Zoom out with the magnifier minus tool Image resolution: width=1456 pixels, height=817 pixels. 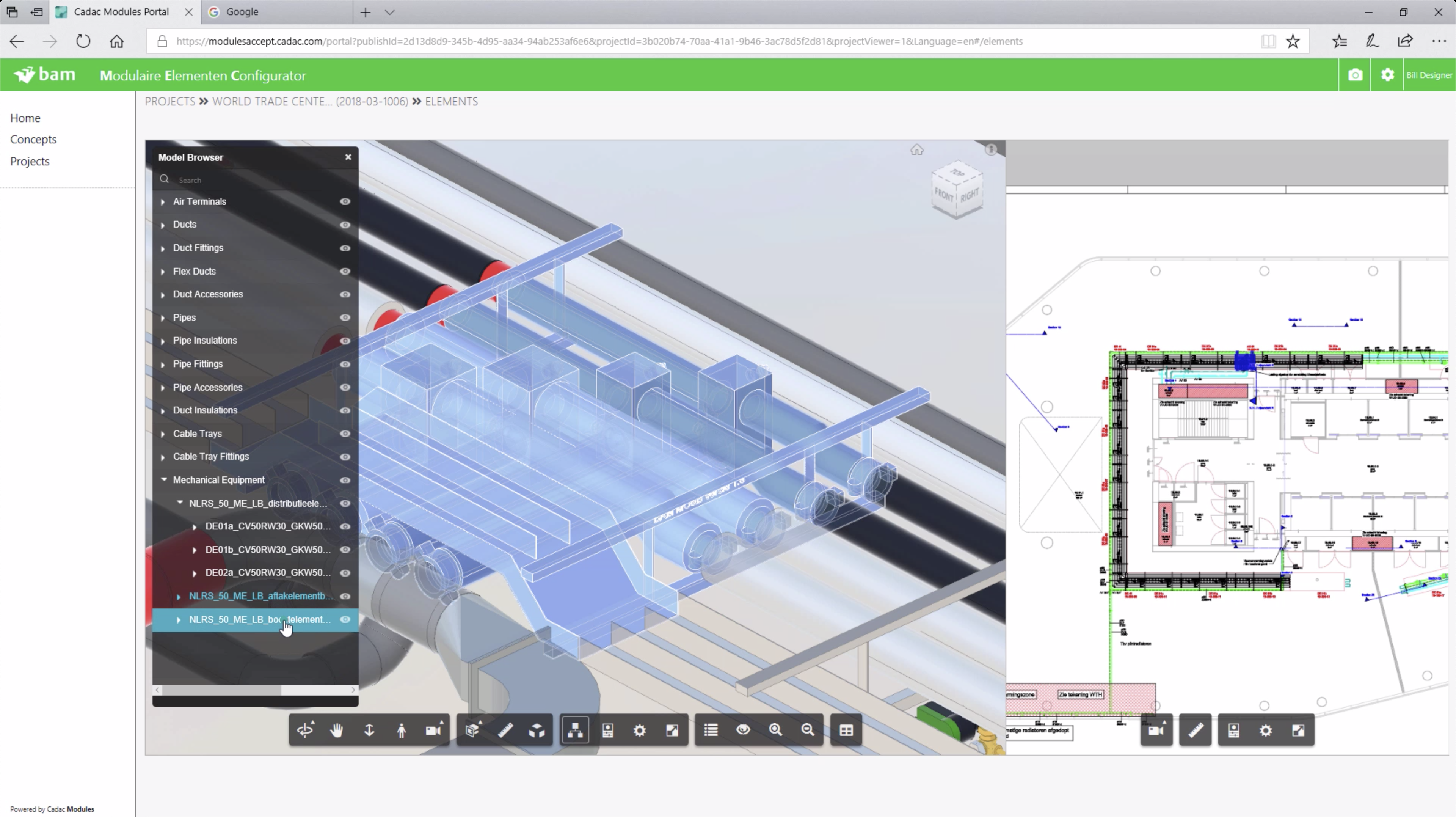(808, 730)
